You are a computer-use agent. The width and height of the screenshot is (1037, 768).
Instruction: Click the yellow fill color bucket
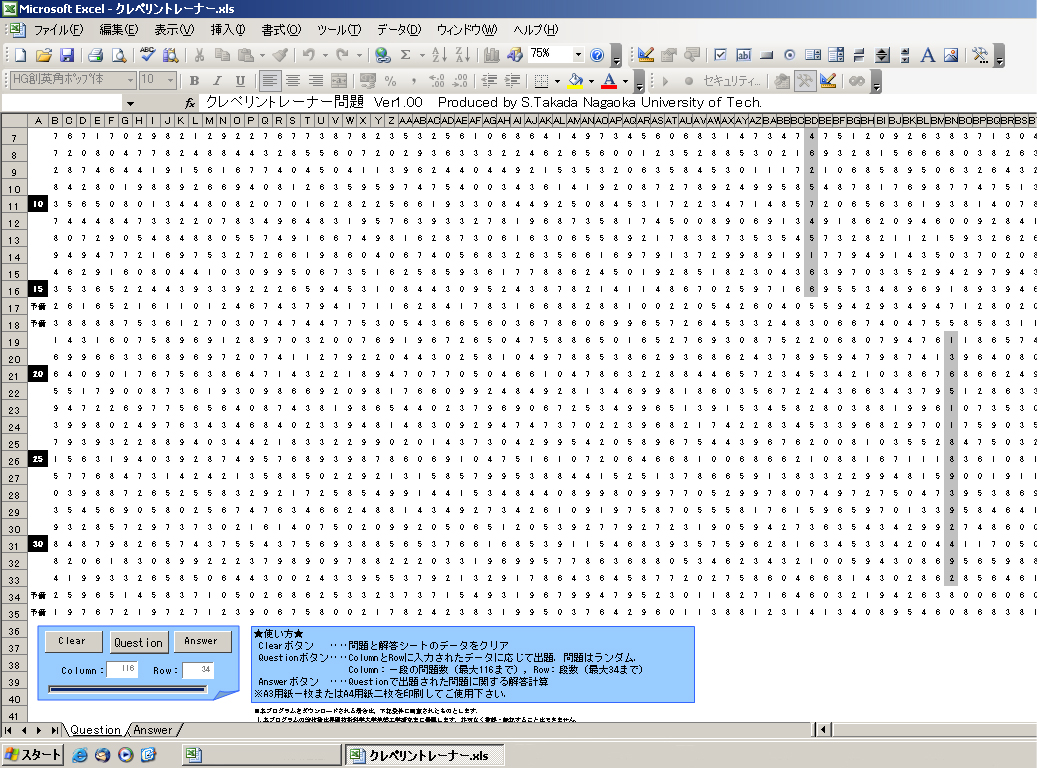[x=575, y=81]
